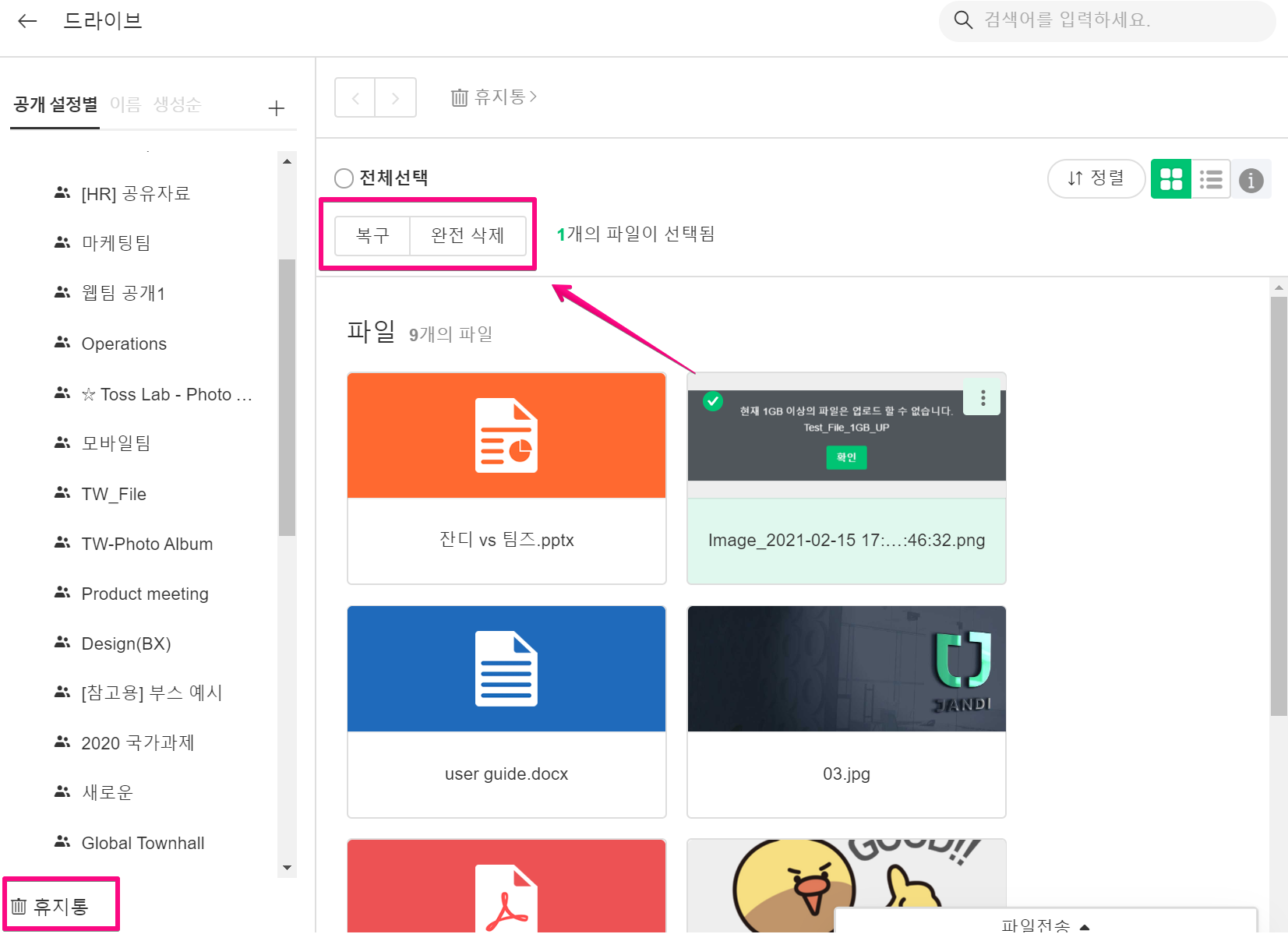Switch to list view
This screenshot has height=934, width=1288.
point(1211,179)
